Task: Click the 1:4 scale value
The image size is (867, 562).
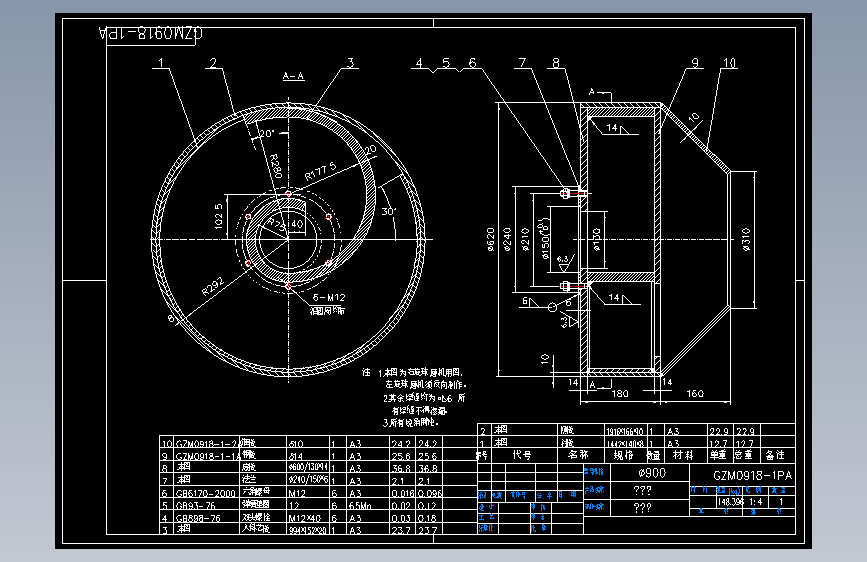Action: tap(756, 502)
